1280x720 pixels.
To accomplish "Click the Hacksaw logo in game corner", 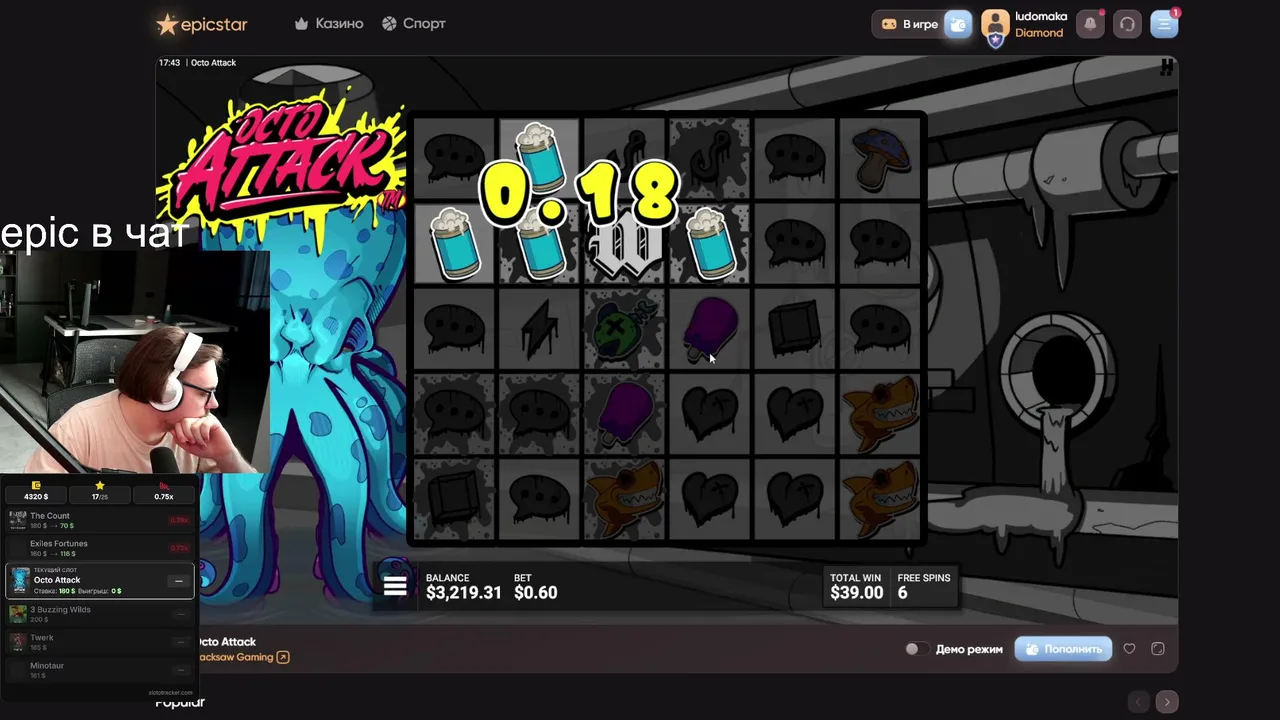I will pos(1166,67).
